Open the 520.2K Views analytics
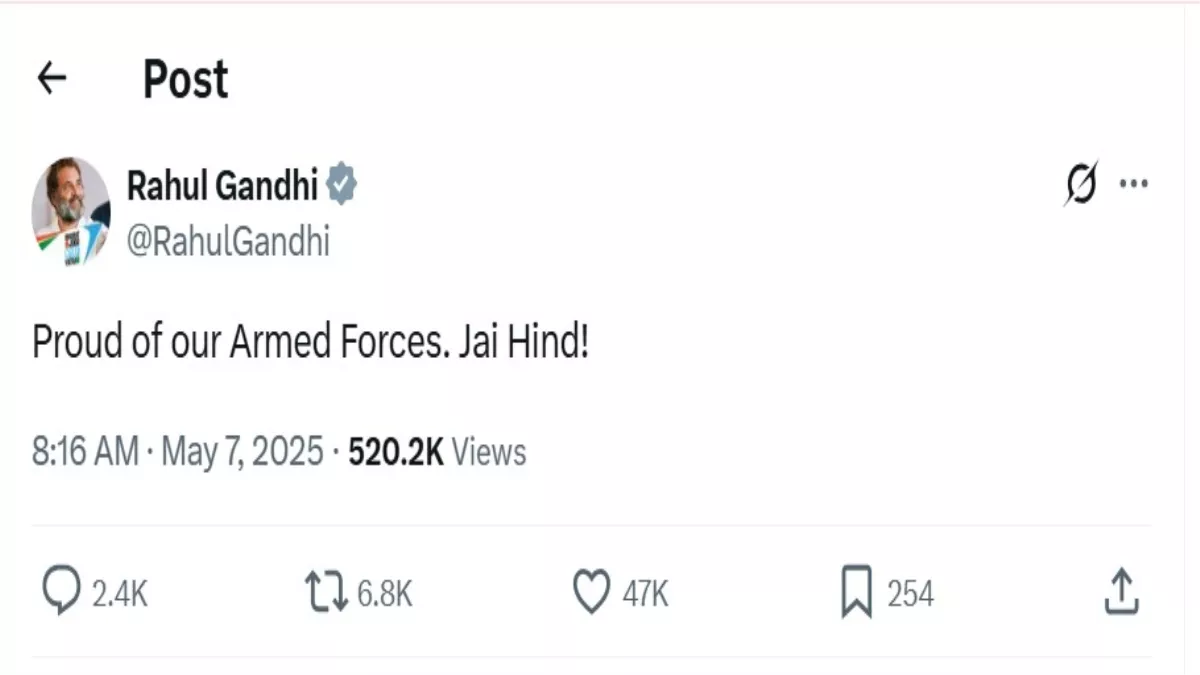1200x675 pixels. coord(437,452)
